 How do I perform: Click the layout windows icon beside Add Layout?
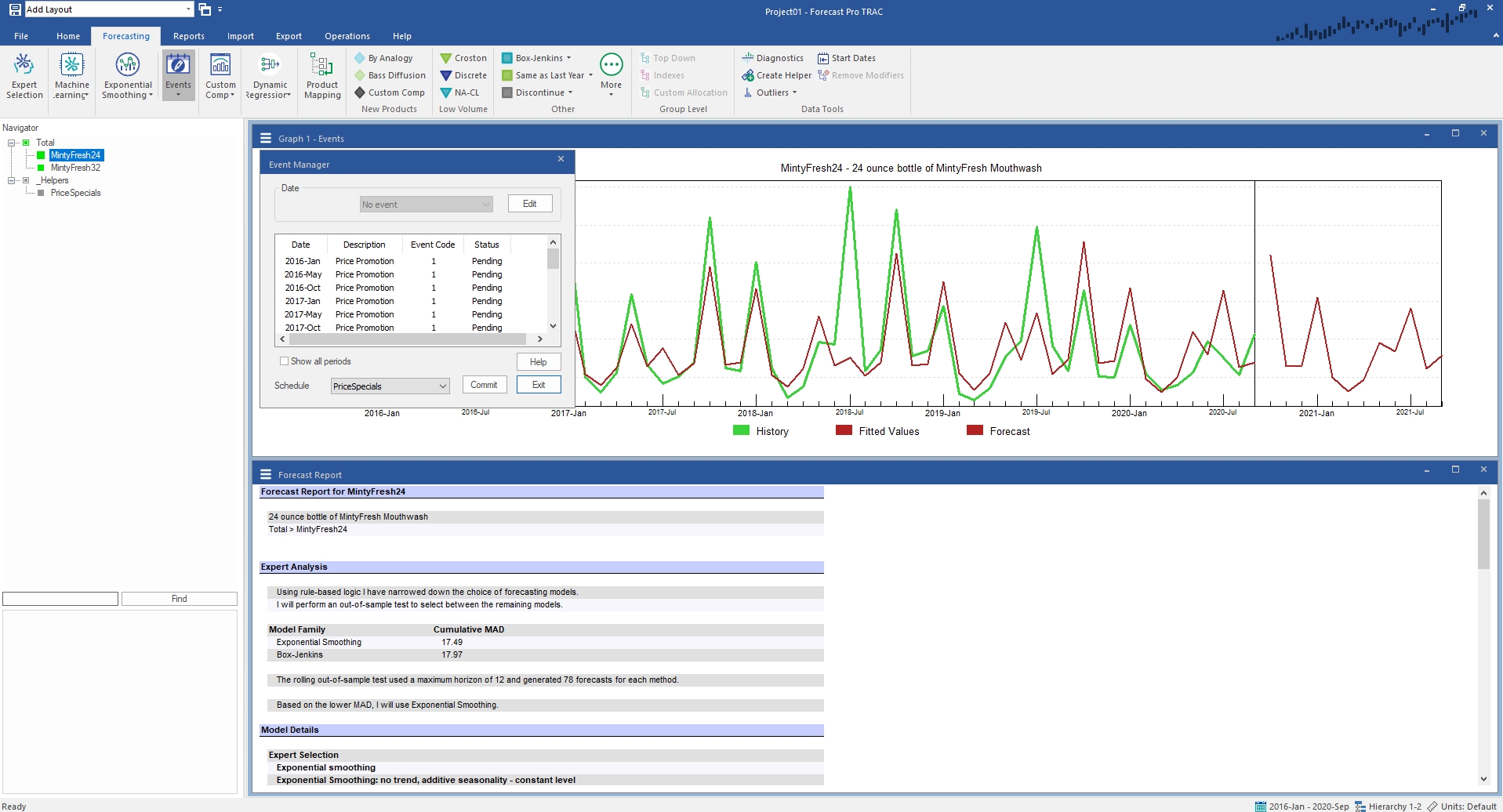point(205,9)
